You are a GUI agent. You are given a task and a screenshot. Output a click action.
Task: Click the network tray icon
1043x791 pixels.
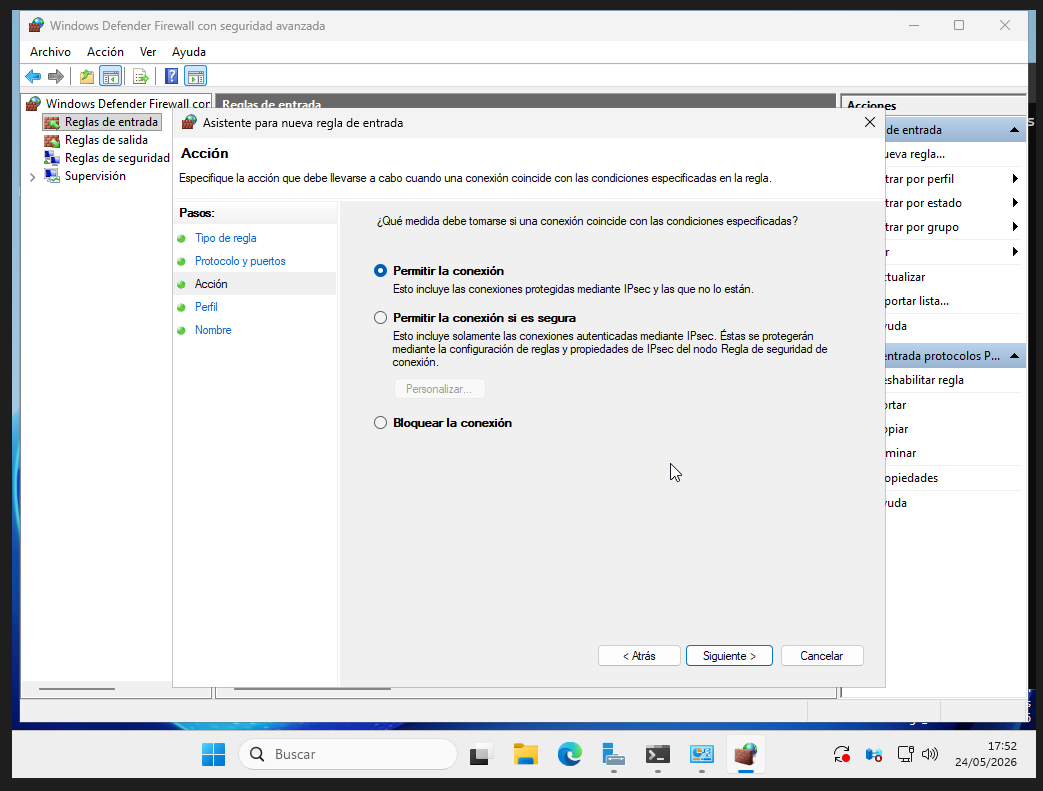(905, 754)
